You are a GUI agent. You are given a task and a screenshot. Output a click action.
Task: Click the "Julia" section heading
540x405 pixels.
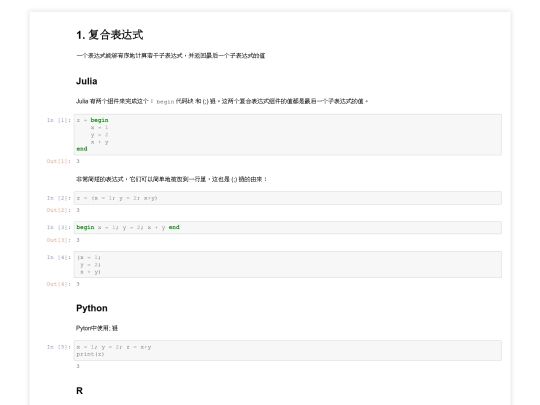tap(86, 81)
